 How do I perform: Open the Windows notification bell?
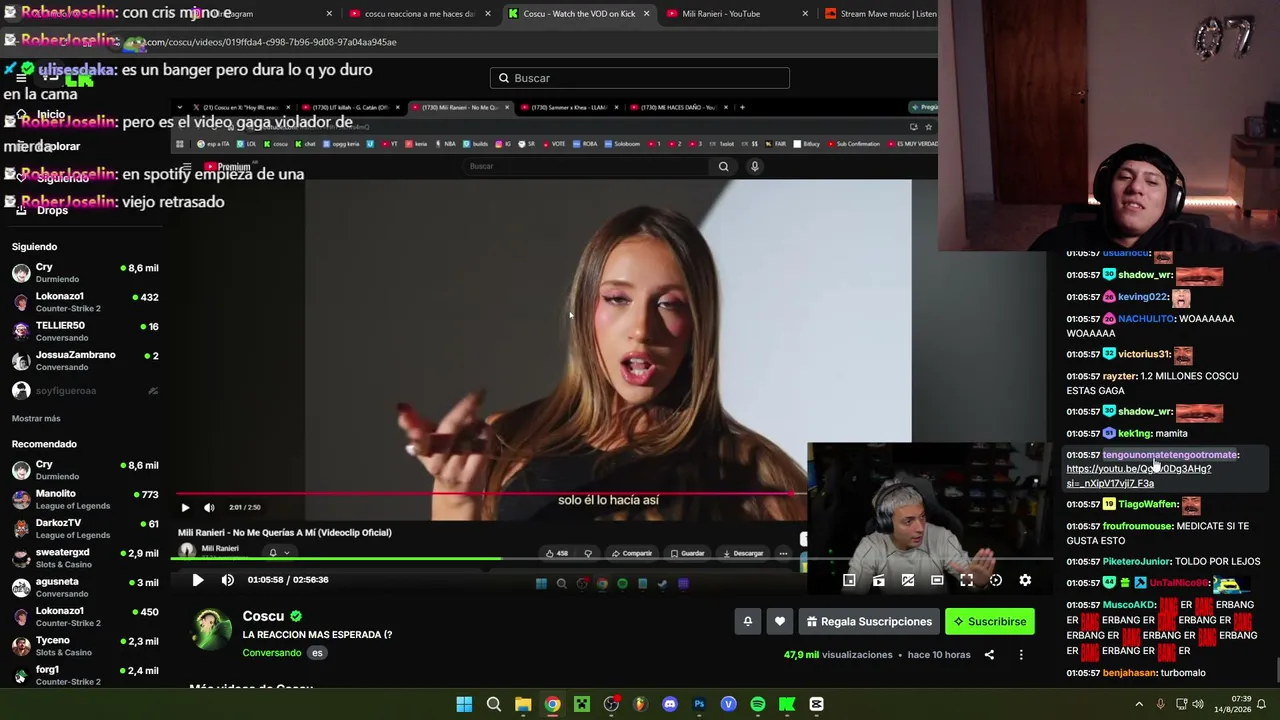coord(1261,705)
